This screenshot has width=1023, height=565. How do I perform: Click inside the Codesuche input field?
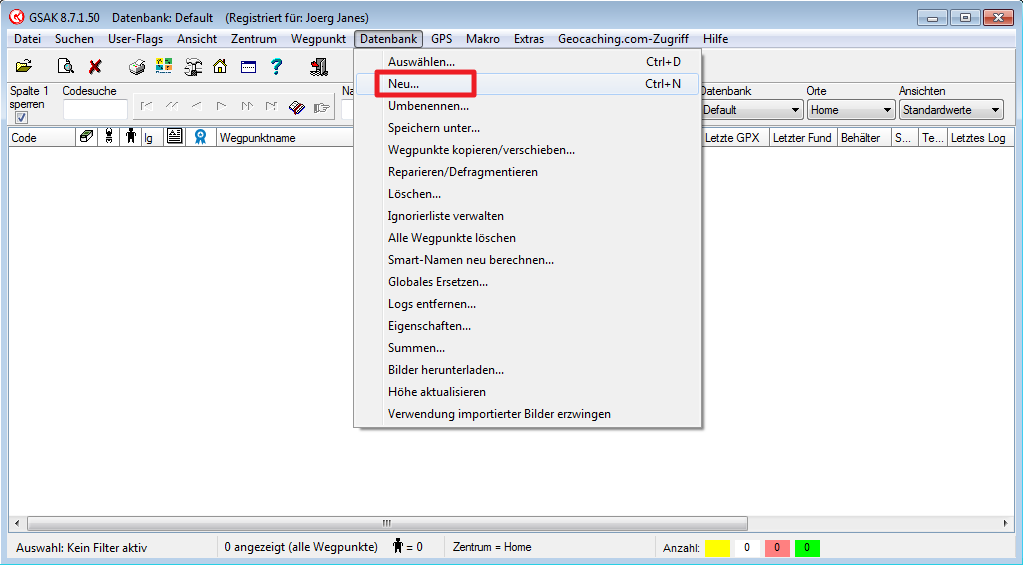[95, 110]
